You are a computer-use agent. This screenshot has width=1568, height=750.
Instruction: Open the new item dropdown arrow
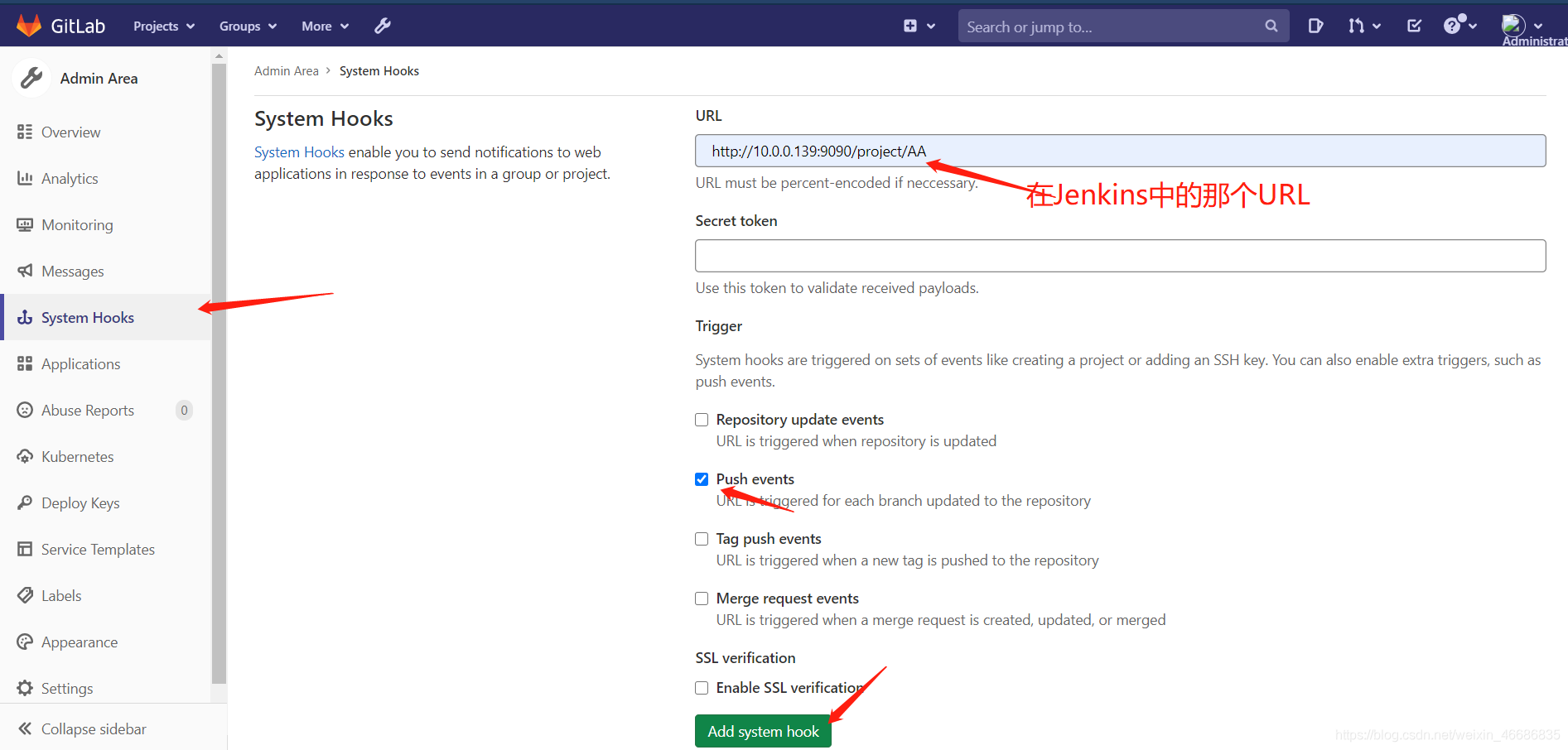(x=931, y=26)
